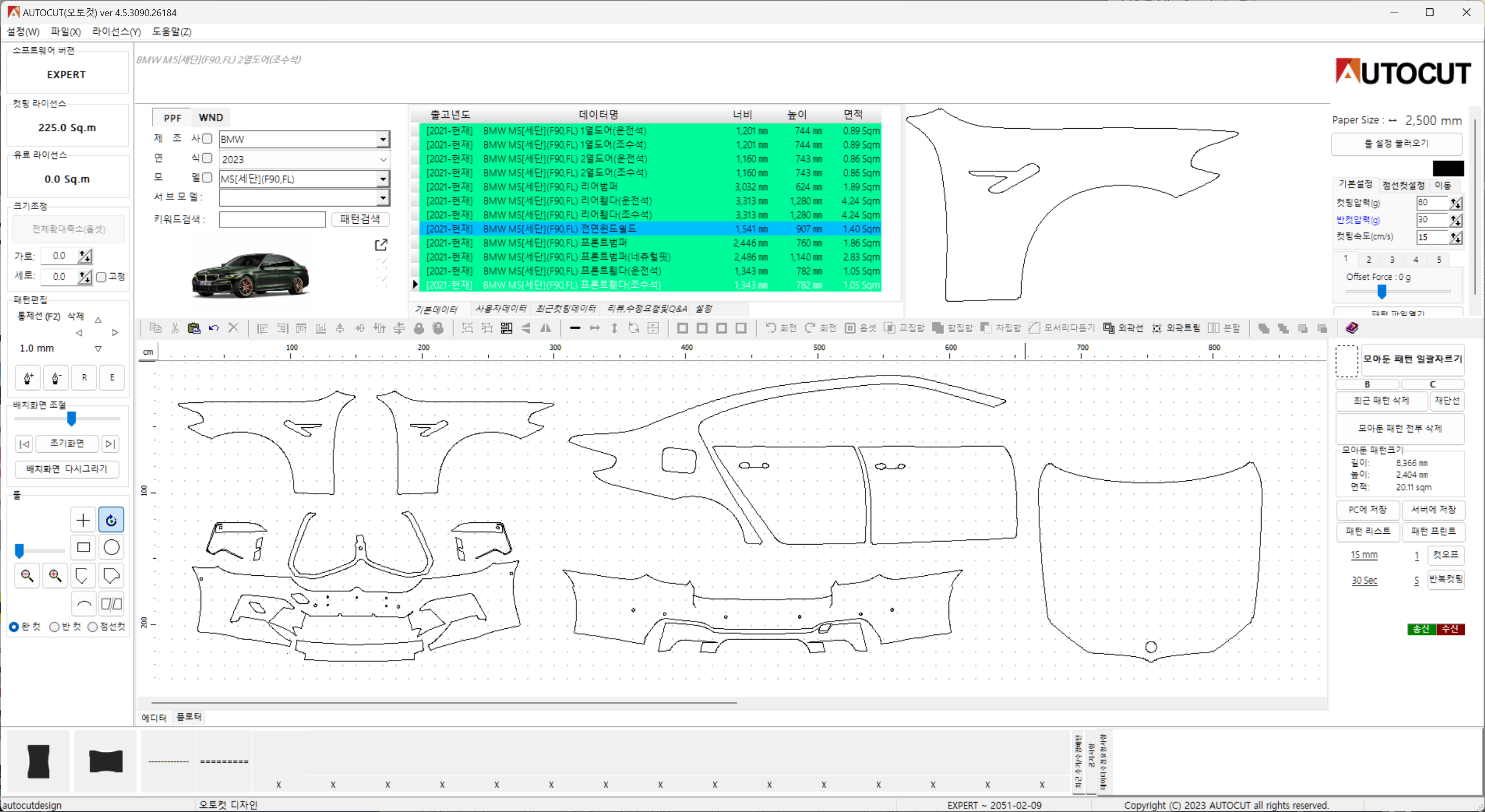Select the rectangle drawing tool

click(83, 547)
